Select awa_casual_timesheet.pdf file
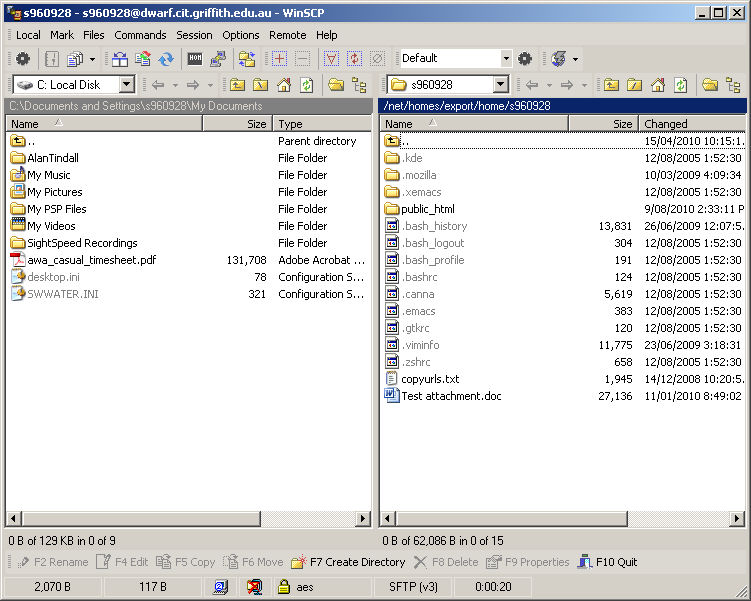The width and height of the screenshot is (751, 601). (x=83, y=260)
